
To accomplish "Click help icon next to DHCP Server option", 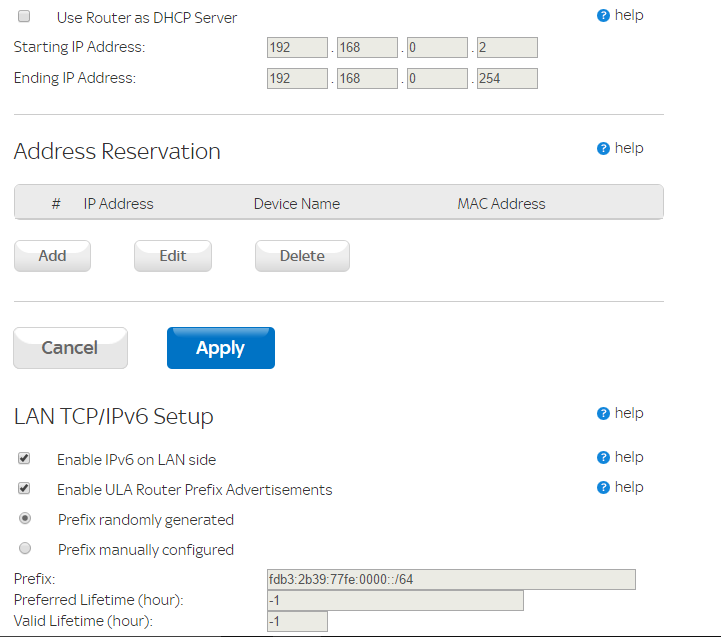I will [x=603, y=16].
